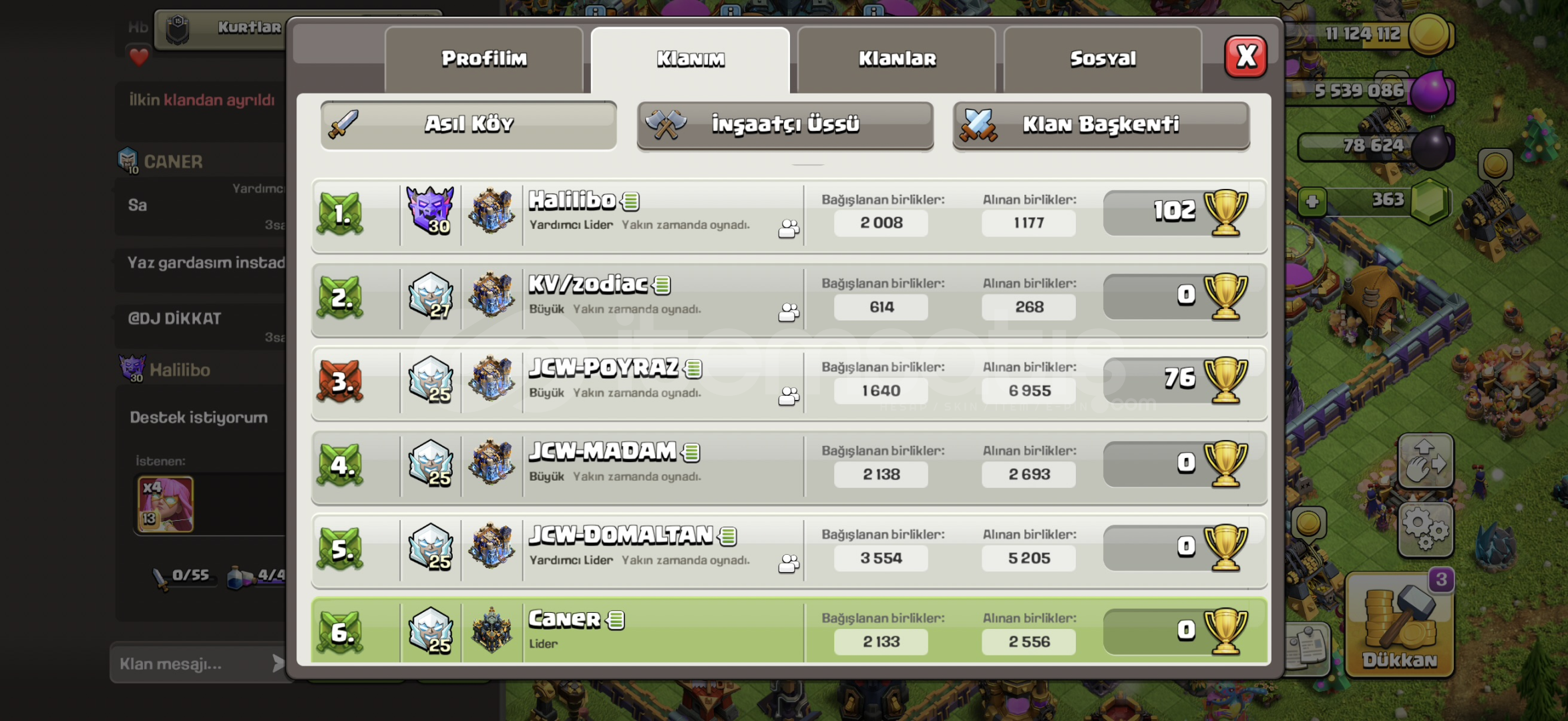The height and width of the screenshot is (721, 1568).
Task: Click the trophy next to 102
Action: click(x=1225, y=213)
